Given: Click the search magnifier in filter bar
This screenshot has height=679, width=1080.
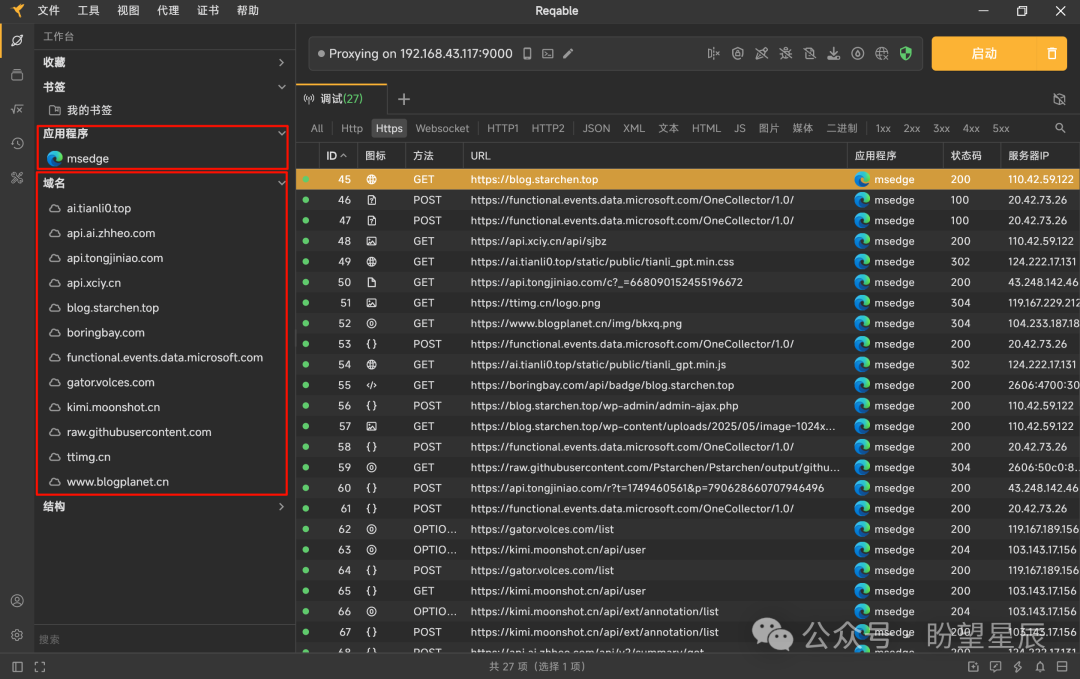Looking at the screenshot, I should [1060, 128].
